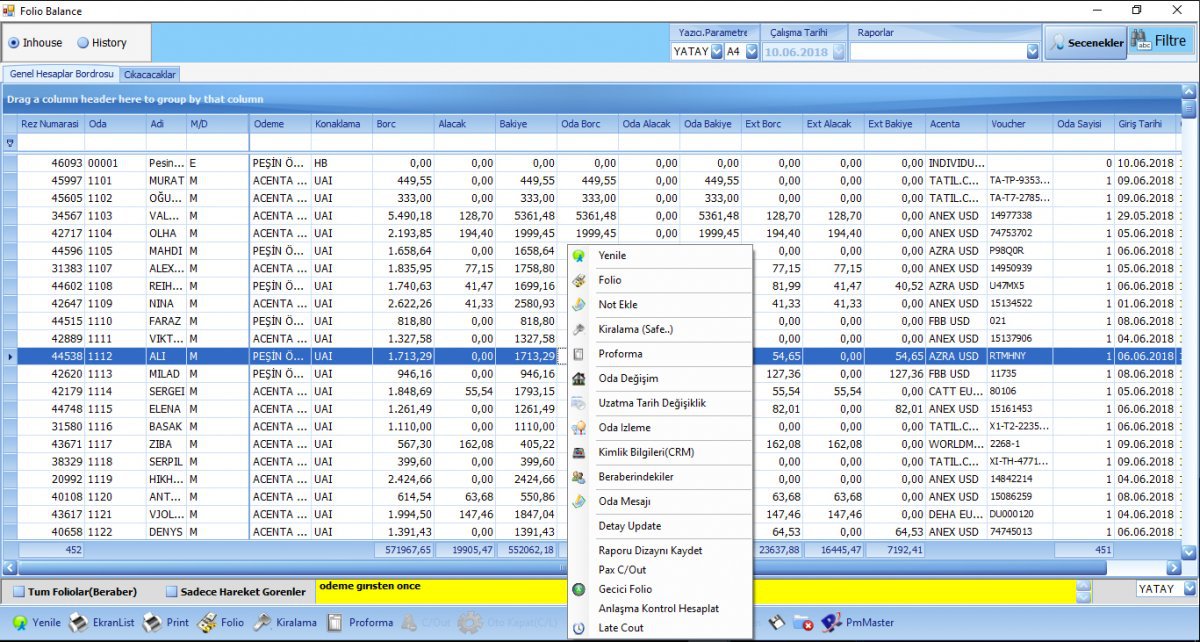The image size is (1200, 642).
Task: Click the Odeme column header
Action: (280, 124)
